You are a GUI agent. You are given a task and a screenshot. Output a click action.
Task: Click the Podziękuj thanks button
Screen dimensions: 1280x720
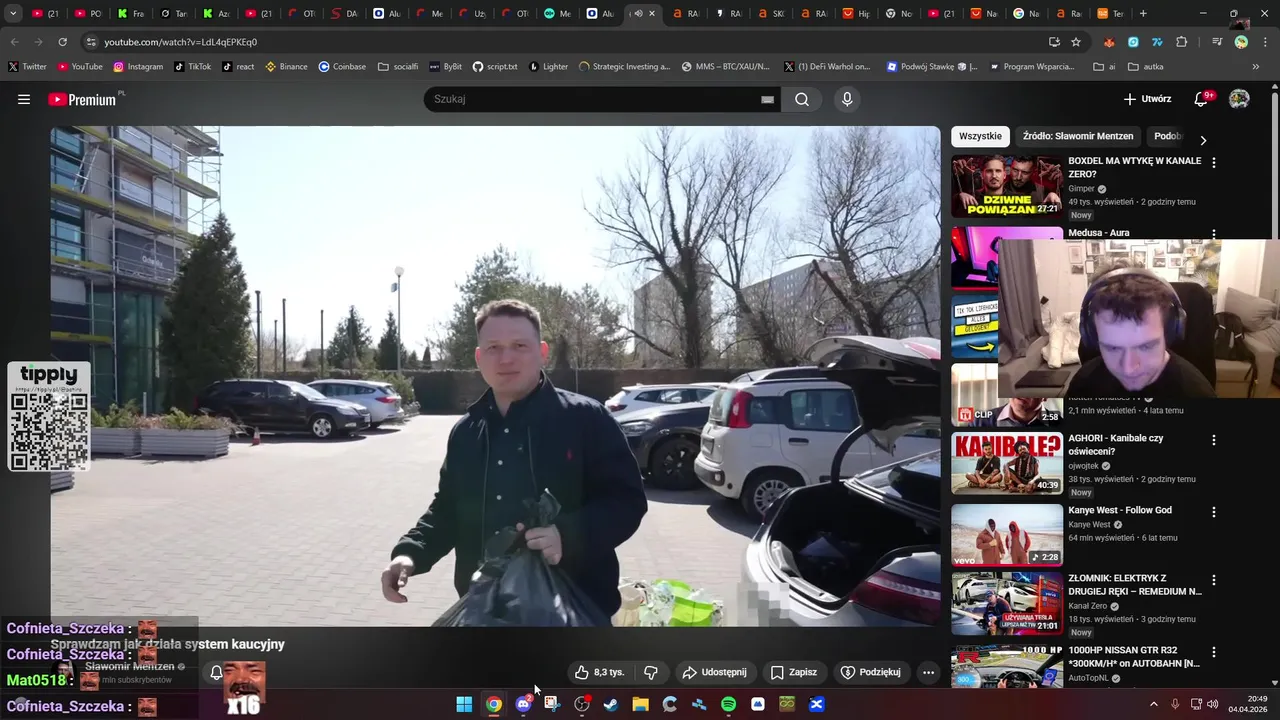tap(871, 672)
